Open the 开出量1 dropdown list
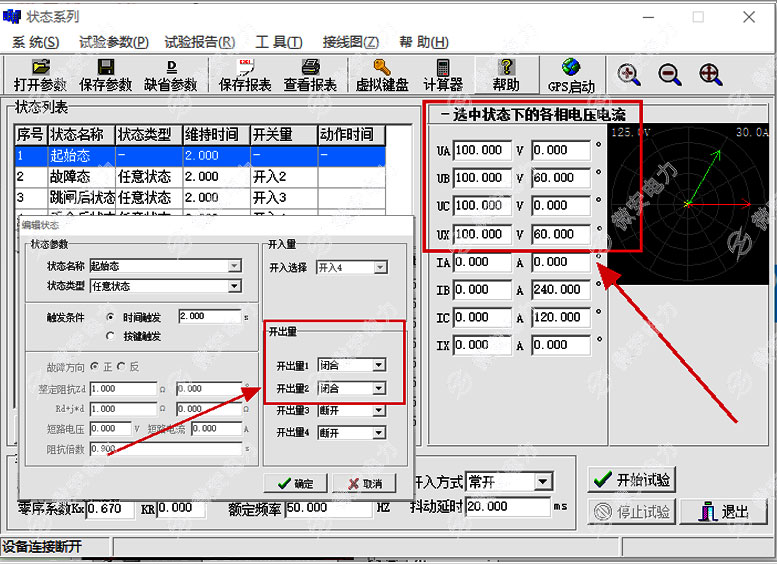The height and width of the screenshot is (564, 777). (x=378, y=366)
